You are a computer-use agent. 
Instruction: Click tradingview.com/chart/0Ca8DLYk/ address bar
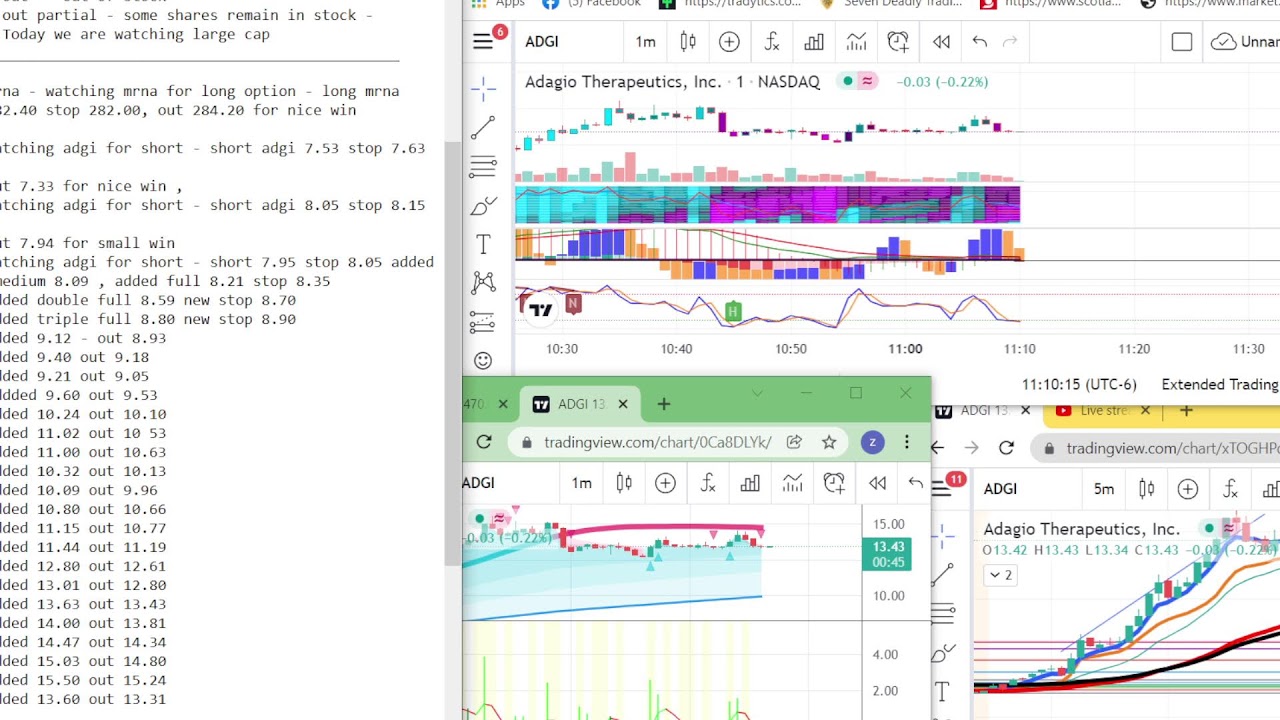(x=657, y=442)
